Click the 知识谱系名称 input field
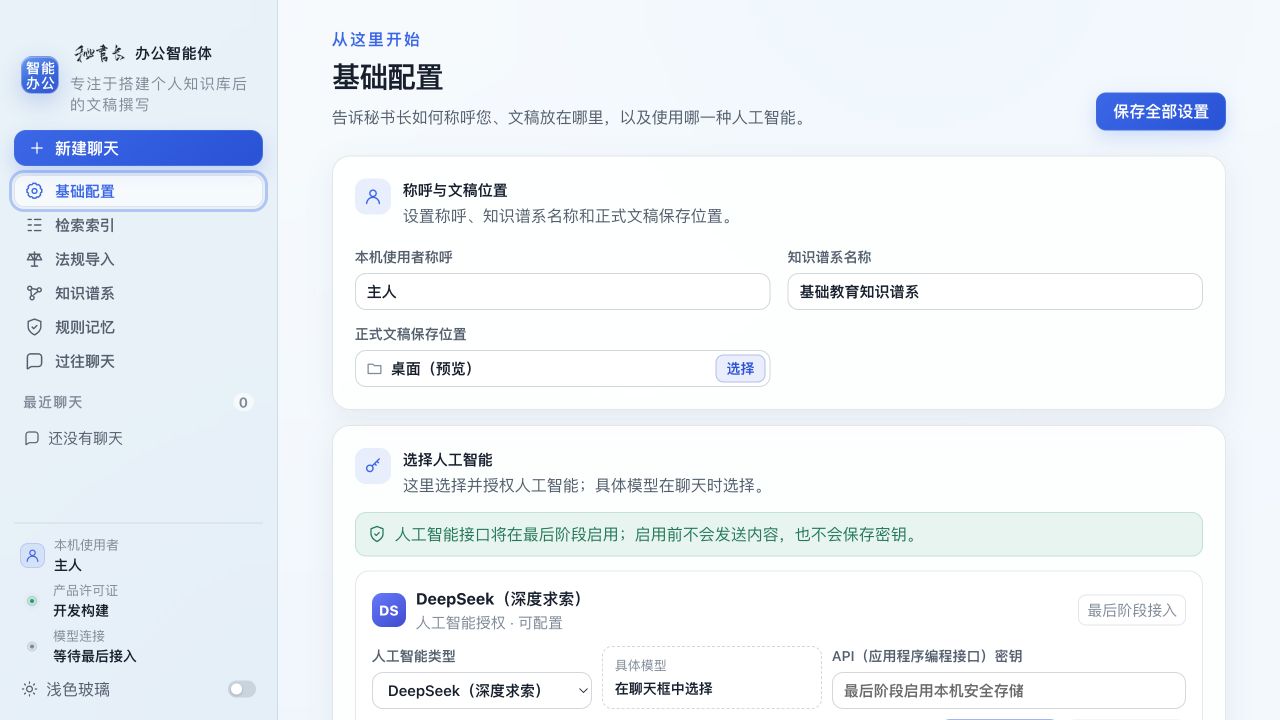This screenshot has height=720, width=1280. 995,292
